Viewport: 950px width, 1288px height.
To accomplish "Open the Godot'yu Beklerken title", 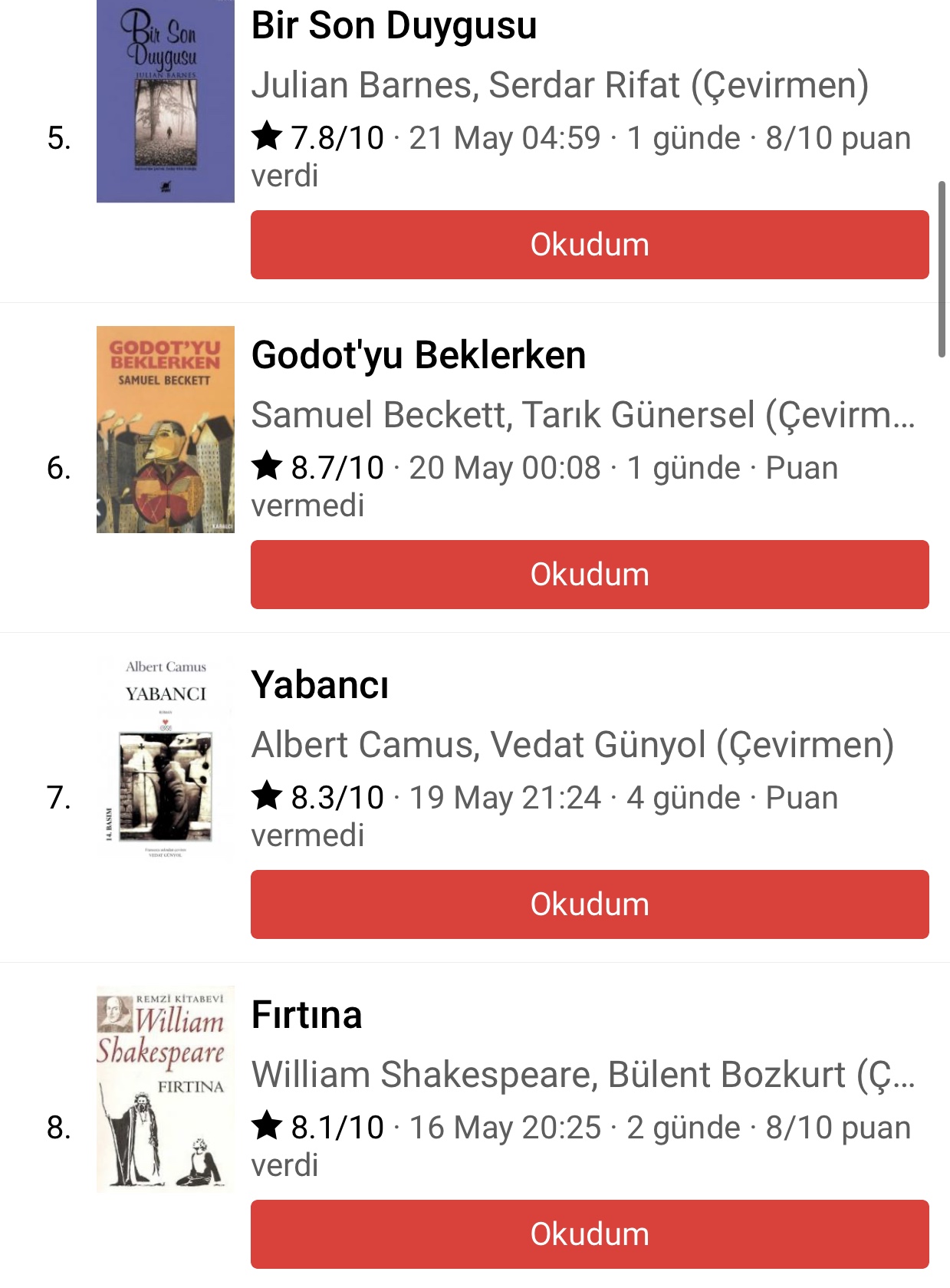I will click(419, 356).
